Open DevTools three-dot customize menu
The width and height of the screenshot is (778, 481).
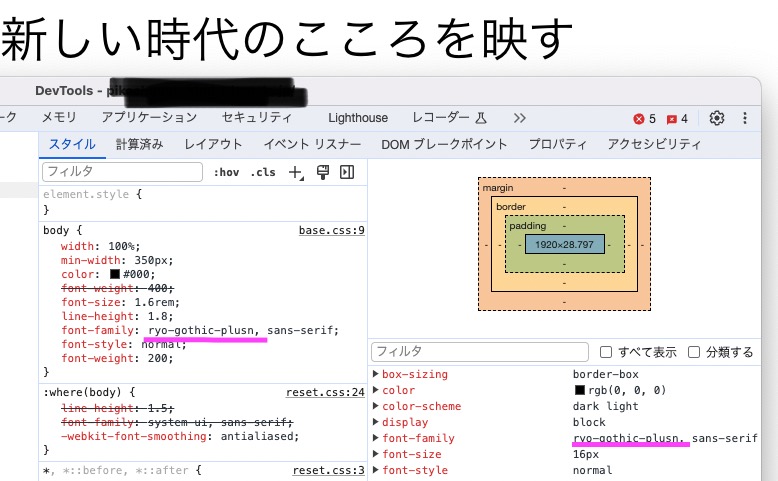tap(744, 118)
